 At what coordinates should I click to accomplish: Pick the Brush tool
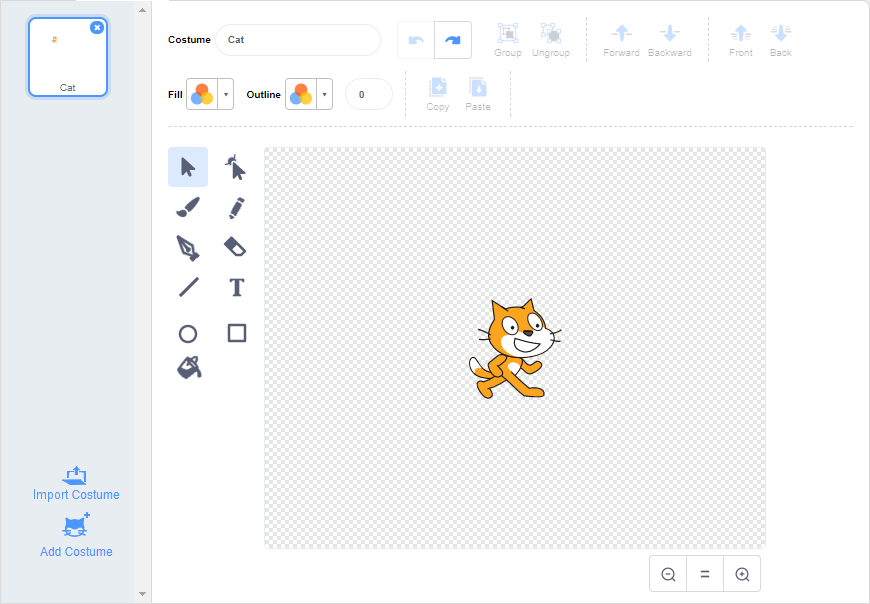pyautogui.click(x=188, y=207)
